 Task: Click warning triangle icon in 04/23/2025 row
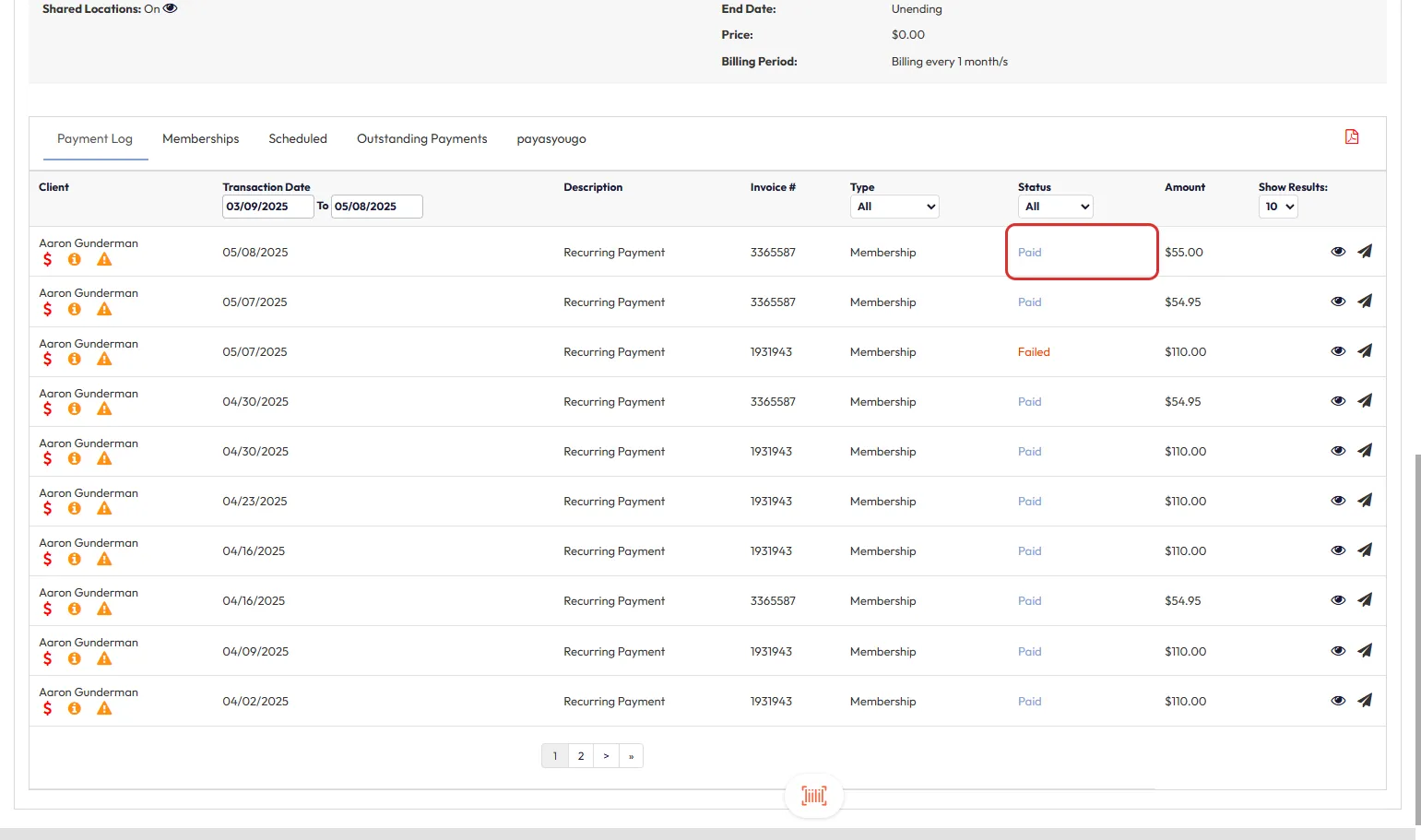pyautogui.click(x=104, y=509)
